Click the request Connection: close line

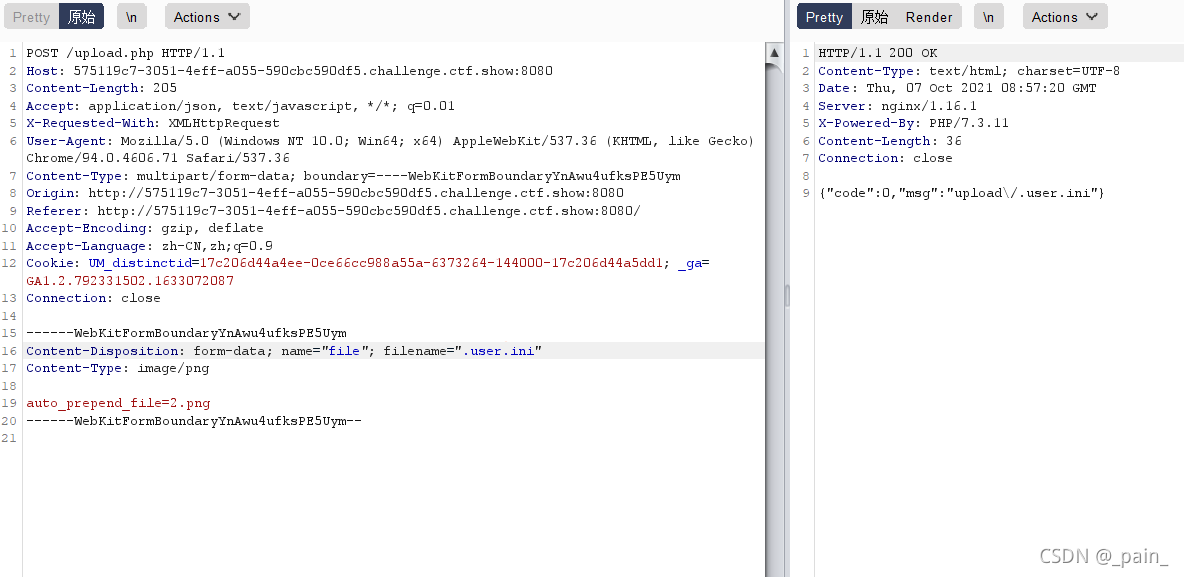[x=94, y=298]
